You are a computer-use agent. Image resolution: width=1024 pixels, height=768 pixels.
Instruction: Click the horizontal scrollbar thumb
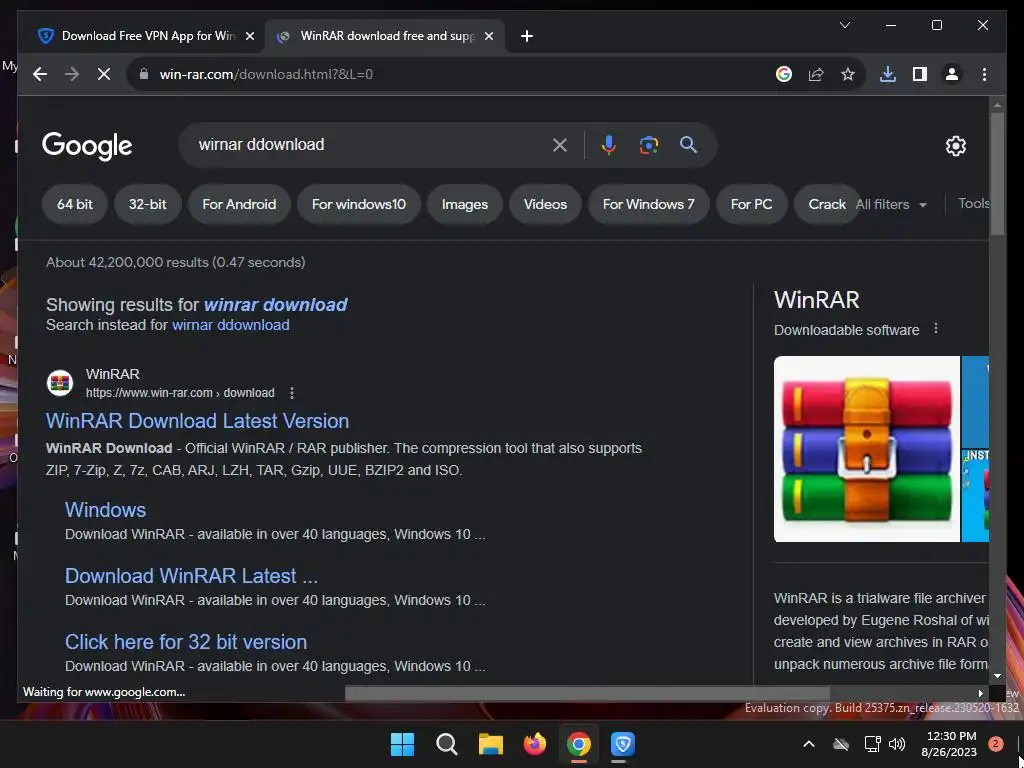click(x=587, y=693)
